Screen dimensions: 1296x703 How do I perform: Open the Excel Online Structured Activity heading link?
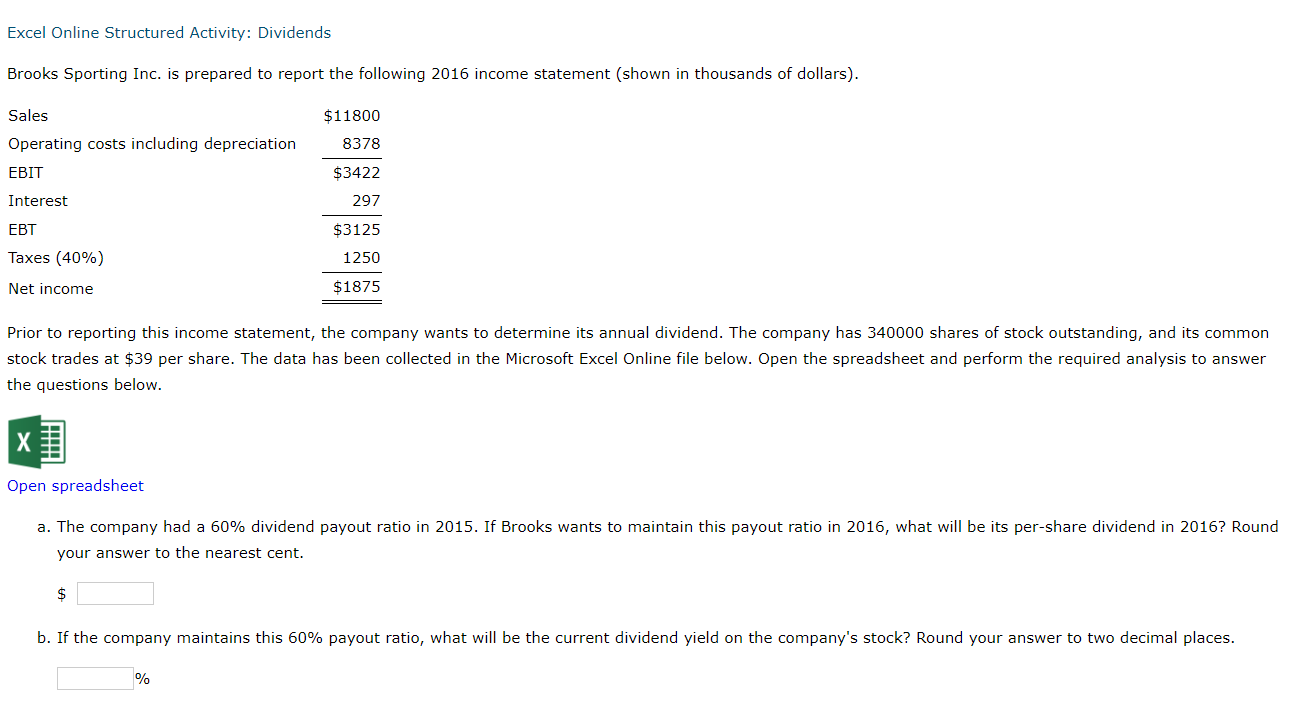tap(168, 32)
